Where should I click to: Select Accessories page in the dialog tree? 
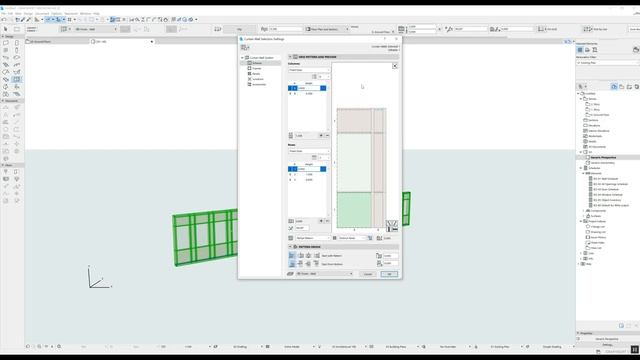[x=259, y=84]
